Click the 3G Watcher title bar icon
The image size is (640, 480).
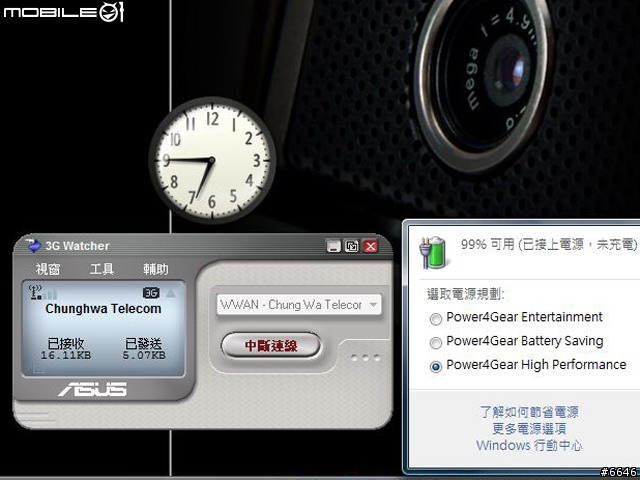click(x=33, y=245)
